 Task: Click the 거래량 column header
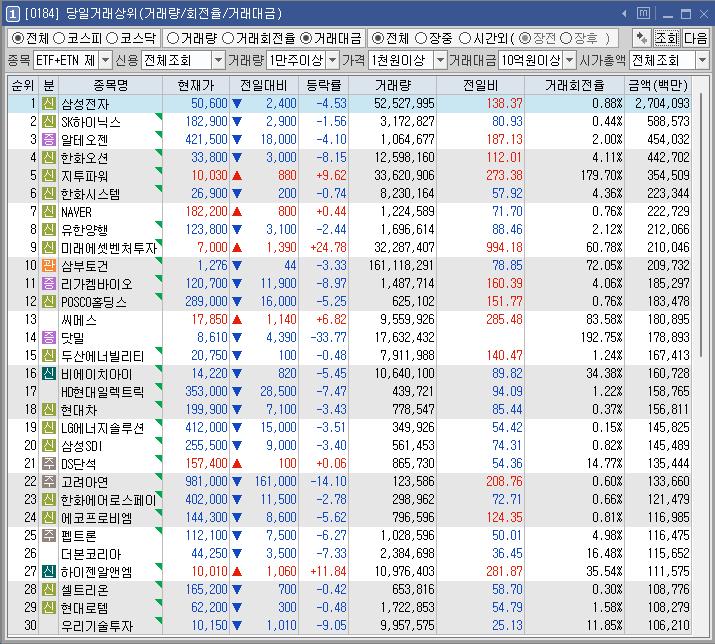(x=393, y=85)
